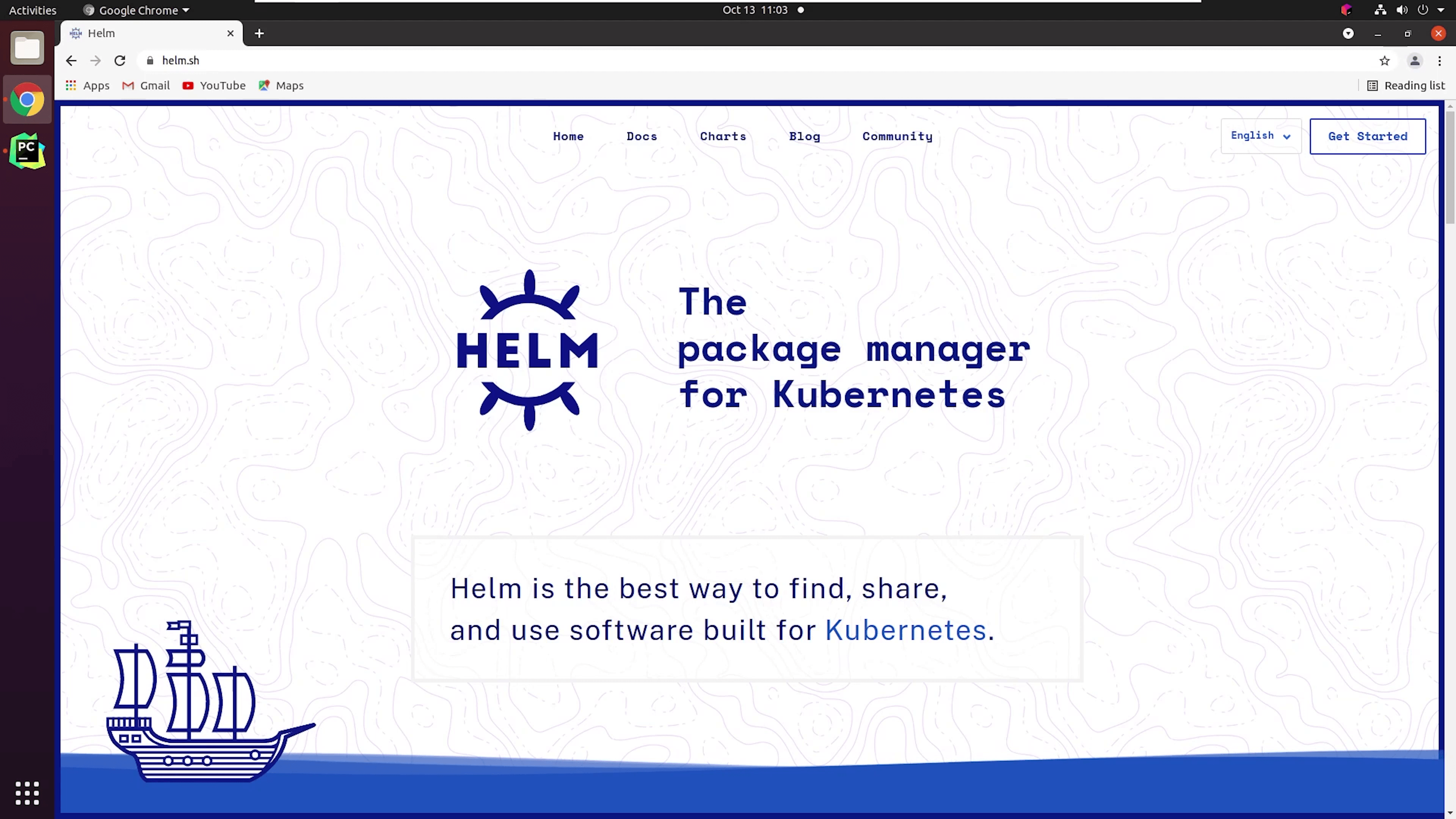The height and width of the screenshot is (819, 1456).
Task: Open the Chrome profile avatar icon
Action: (1415, 61)
